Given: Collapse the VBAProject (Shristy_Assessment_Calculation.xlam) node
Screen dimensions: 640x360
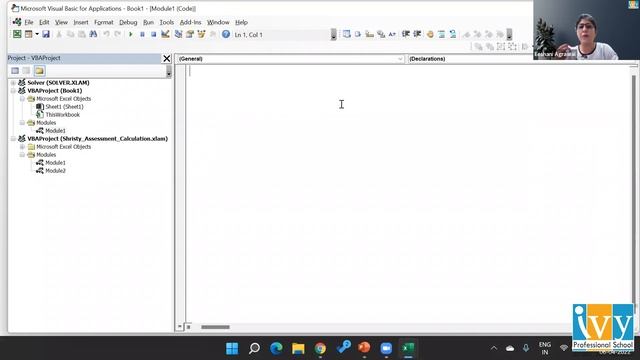Looking at the screenshot, I should 13,139.
